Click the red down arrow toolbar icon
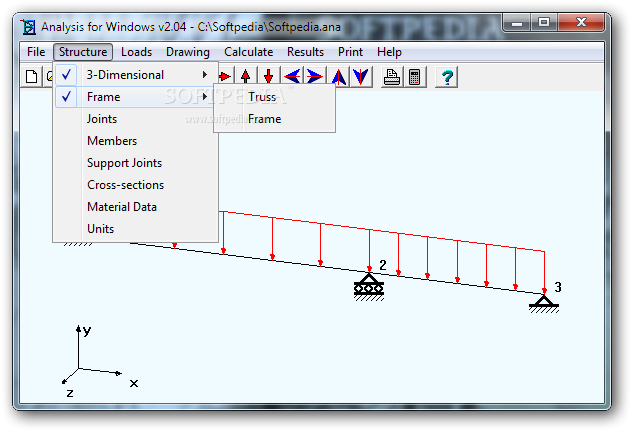The height and width of the screenshot is (431, 632). 268,76
